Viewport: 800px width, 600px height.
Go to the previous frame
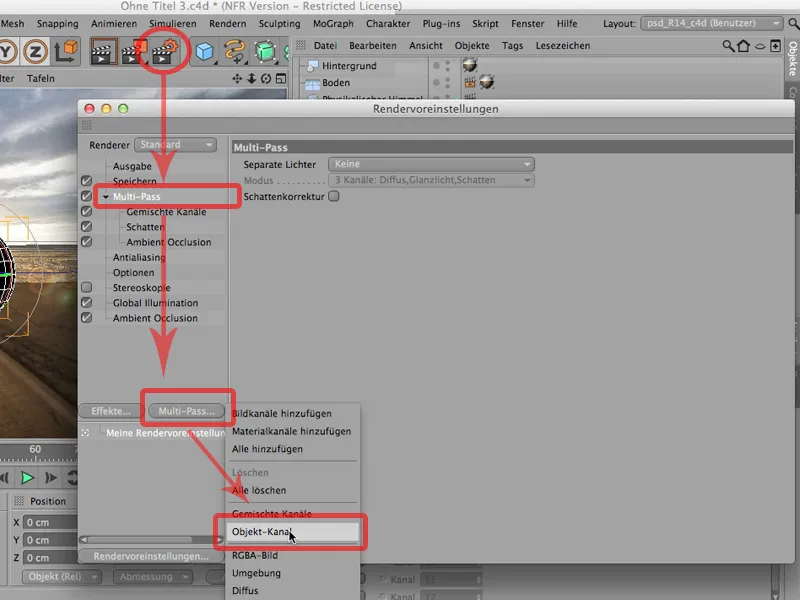click(4, 478)
